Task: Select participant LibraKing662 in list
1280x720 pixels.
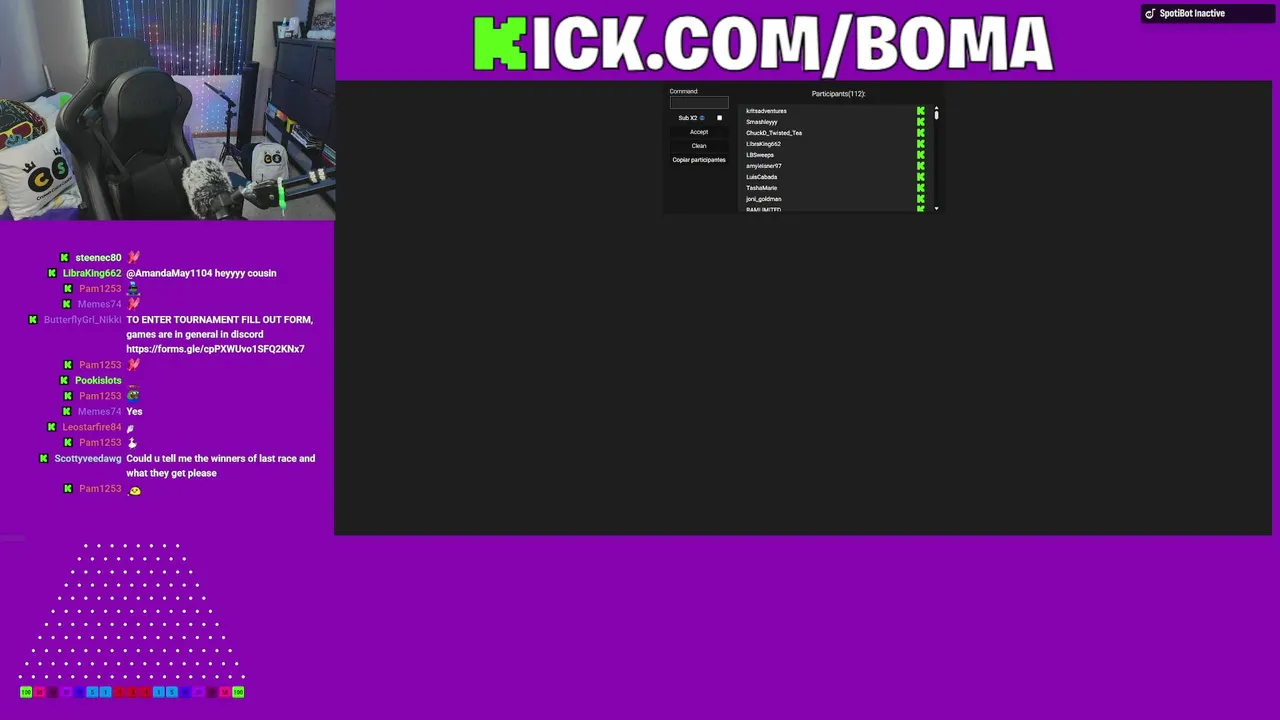Action: click(x=763, y=144)
